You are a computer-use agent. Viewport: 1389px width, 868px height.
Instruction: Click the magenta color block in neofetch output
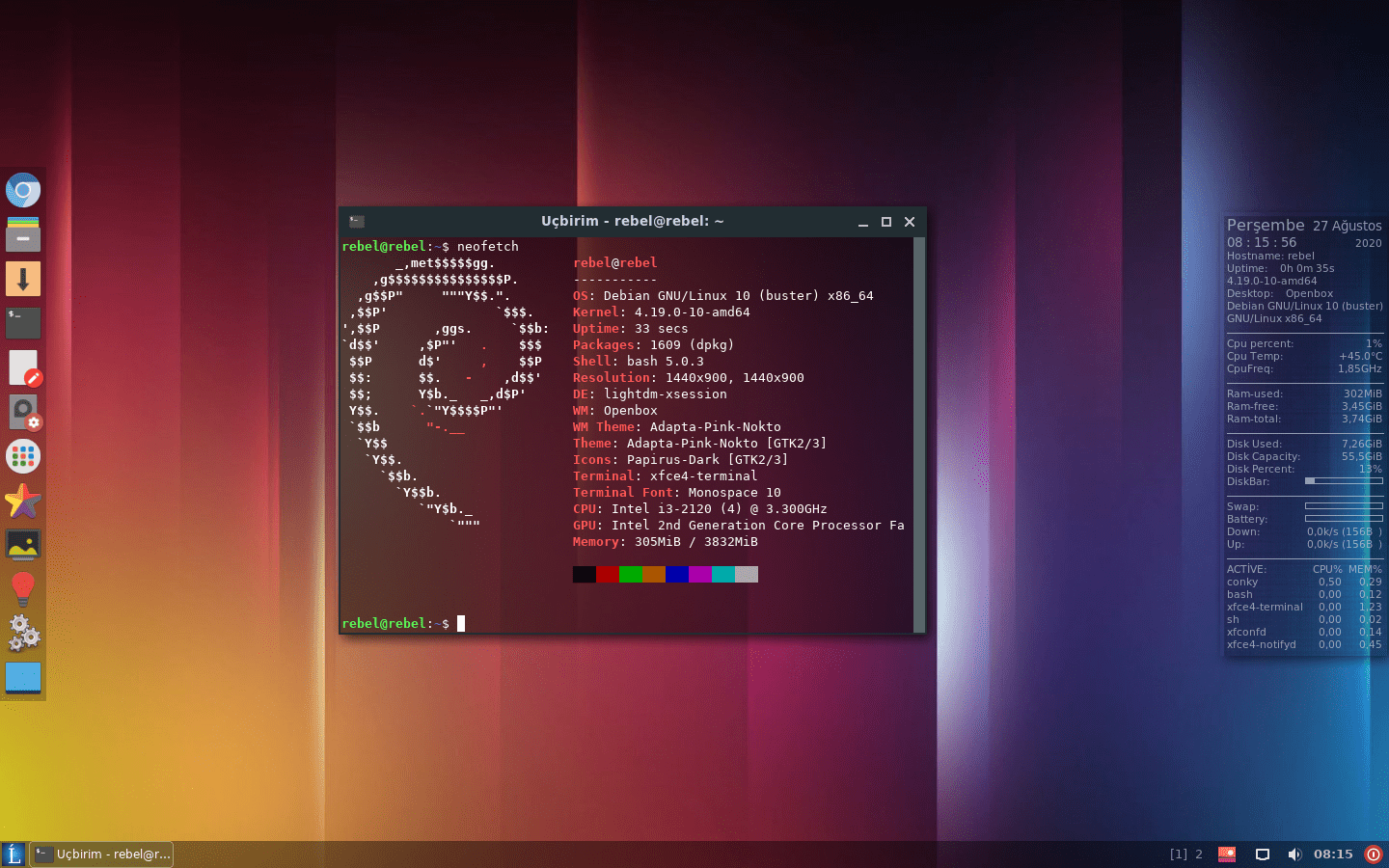point(700,575)
